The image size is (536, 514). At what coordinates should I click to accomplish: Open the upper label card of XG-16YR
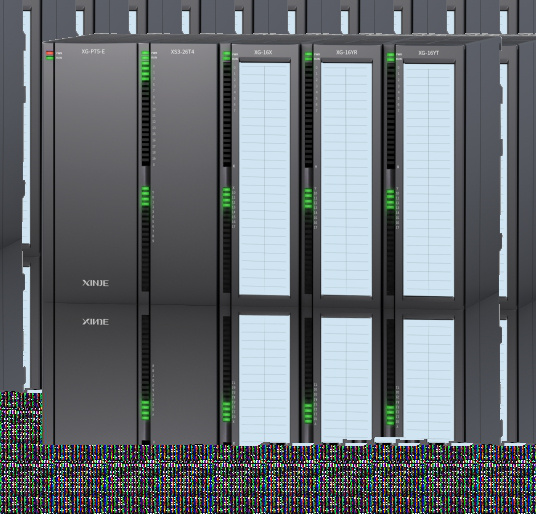347,179
